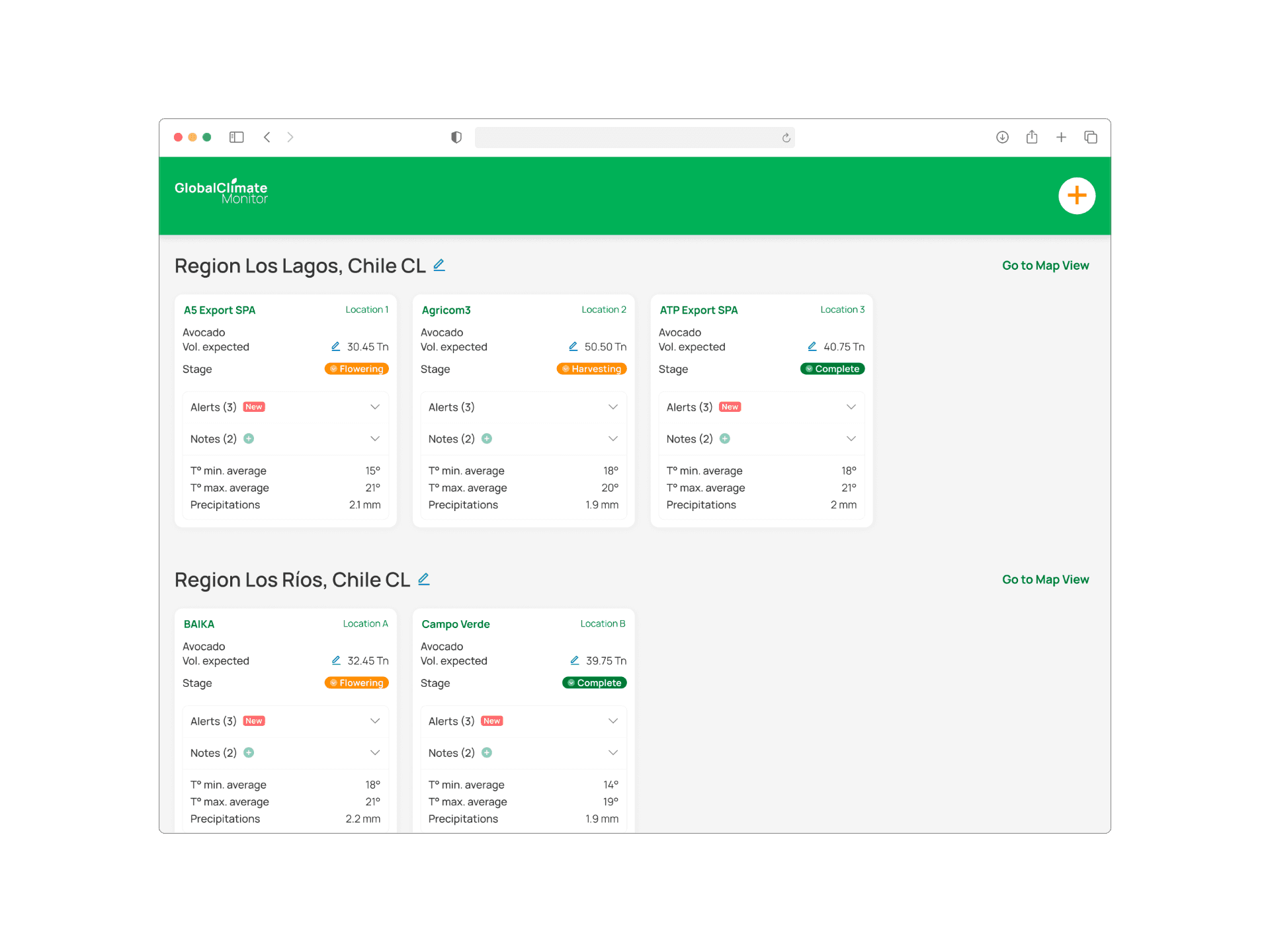Edit Agricom3 expected volume pencil
The width and height of the screenshot is (1270, 952).
(573, 346)
